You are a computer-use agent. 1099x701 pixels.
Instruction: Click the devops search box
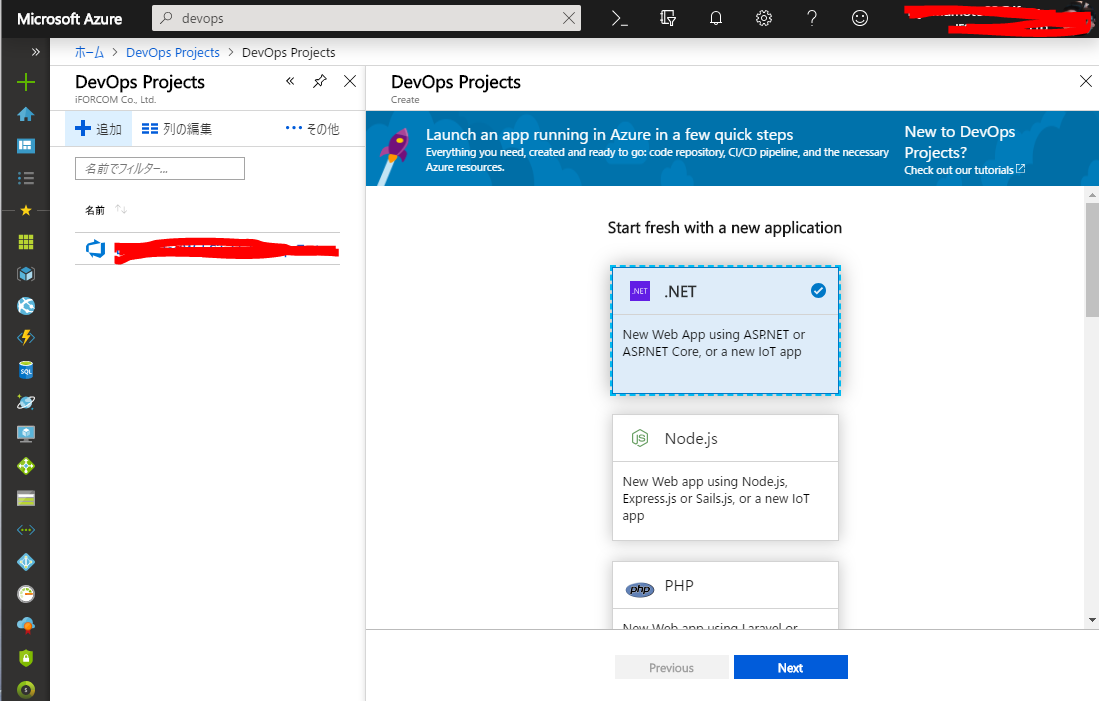[x=367, y=18]
